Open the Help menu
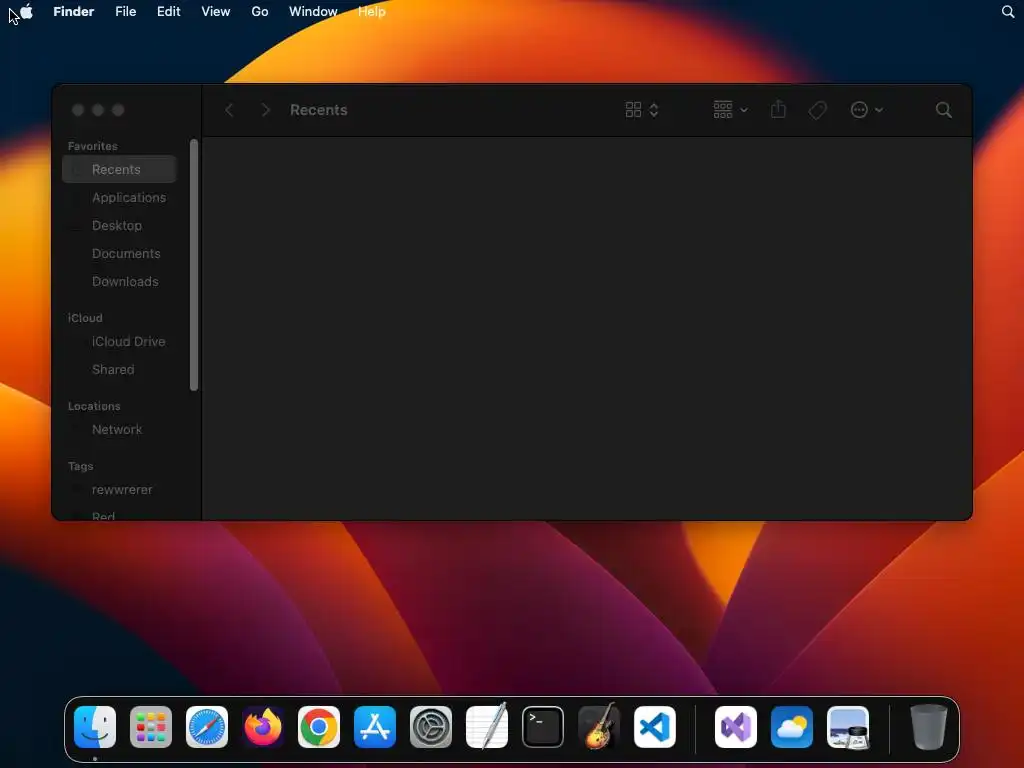Viewport: 1024px width, 768px height. [x=372, y=11]
